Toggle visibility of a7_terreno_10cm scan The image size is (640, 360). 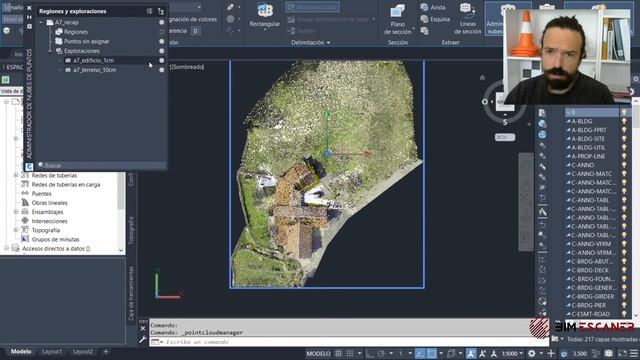coord(162,70)
